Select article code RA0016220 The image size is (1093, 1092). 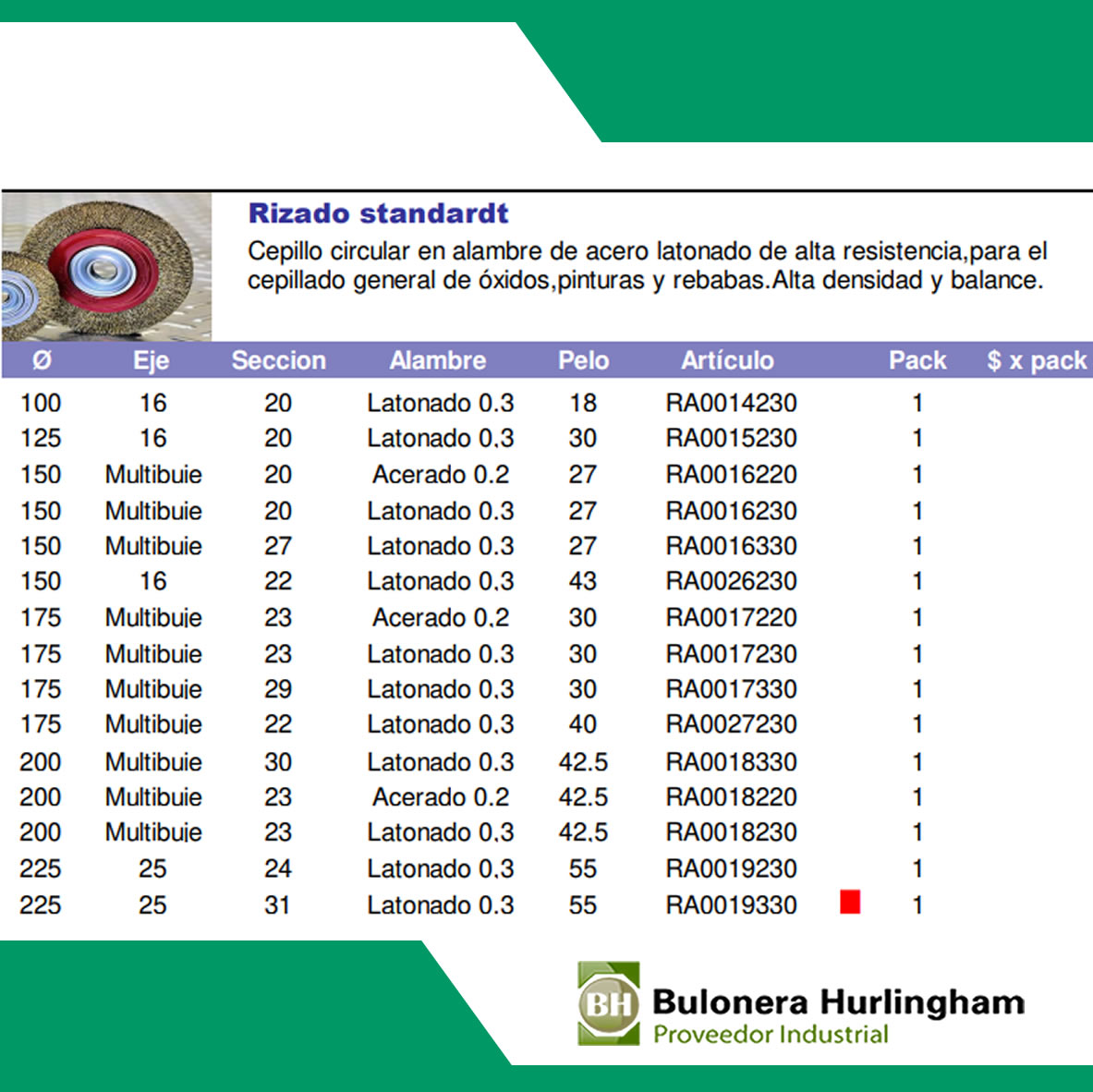coord(731,475)
